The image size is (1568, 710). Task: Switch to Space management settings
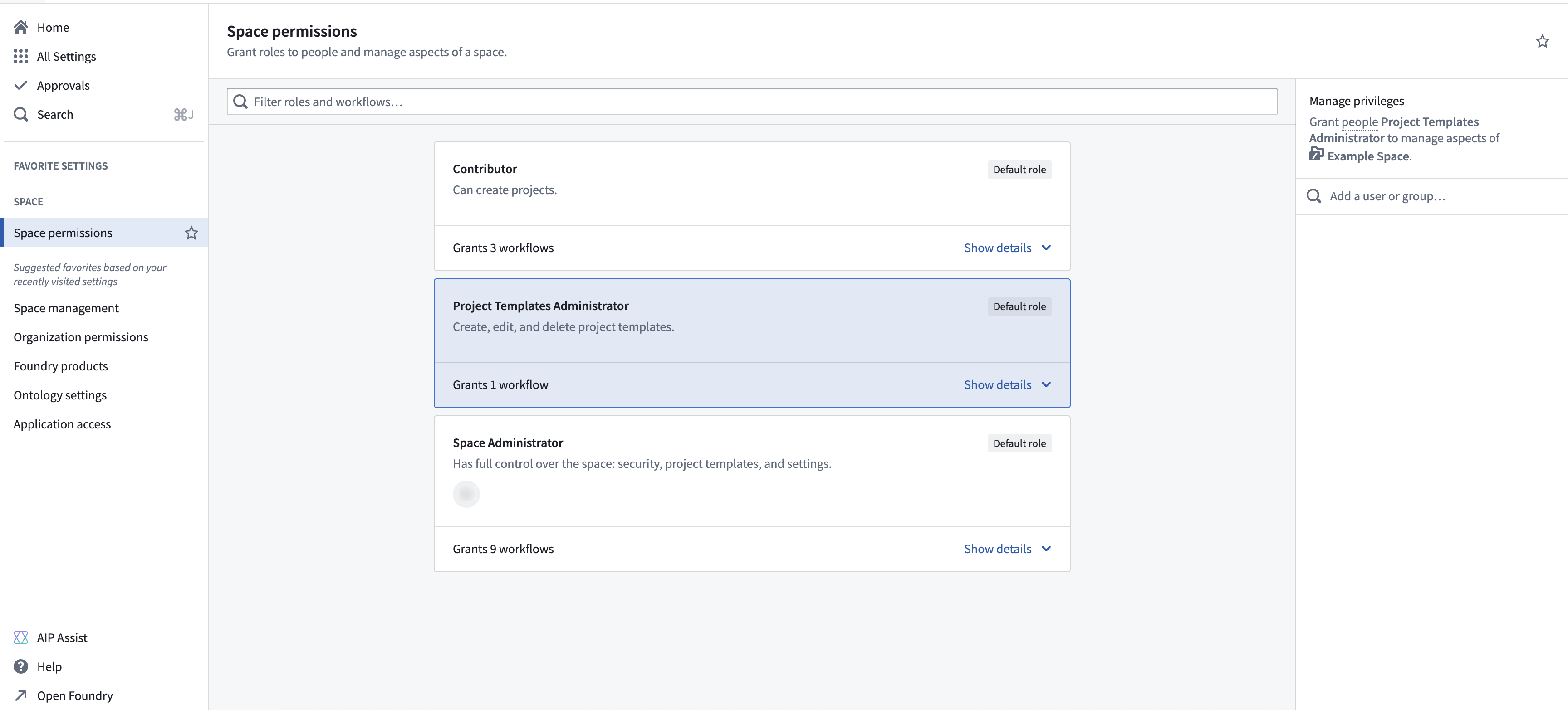66,308
